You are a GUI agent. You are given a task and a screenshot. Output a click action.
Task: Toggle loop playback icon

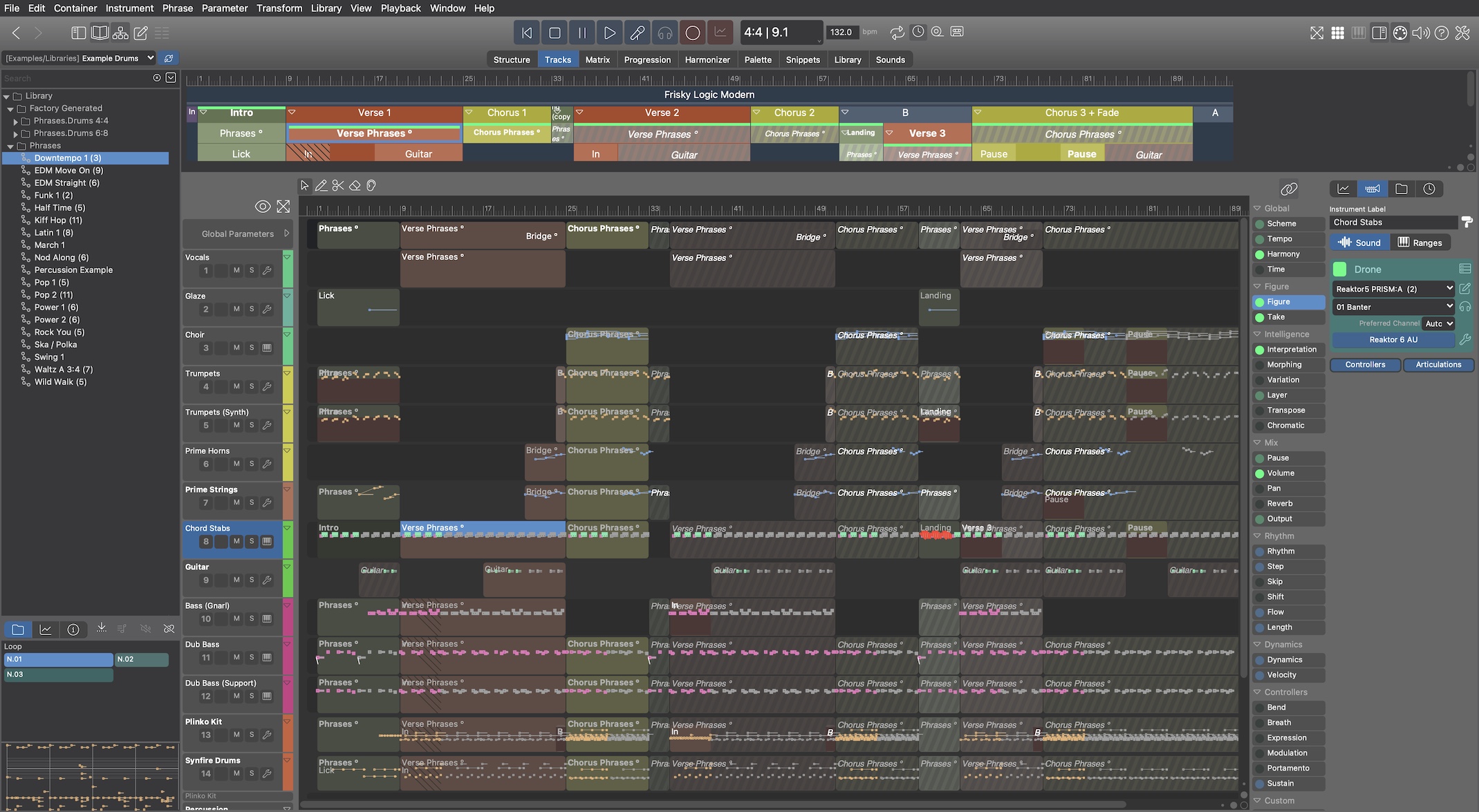pyautogui.click(x=897, y=32)
